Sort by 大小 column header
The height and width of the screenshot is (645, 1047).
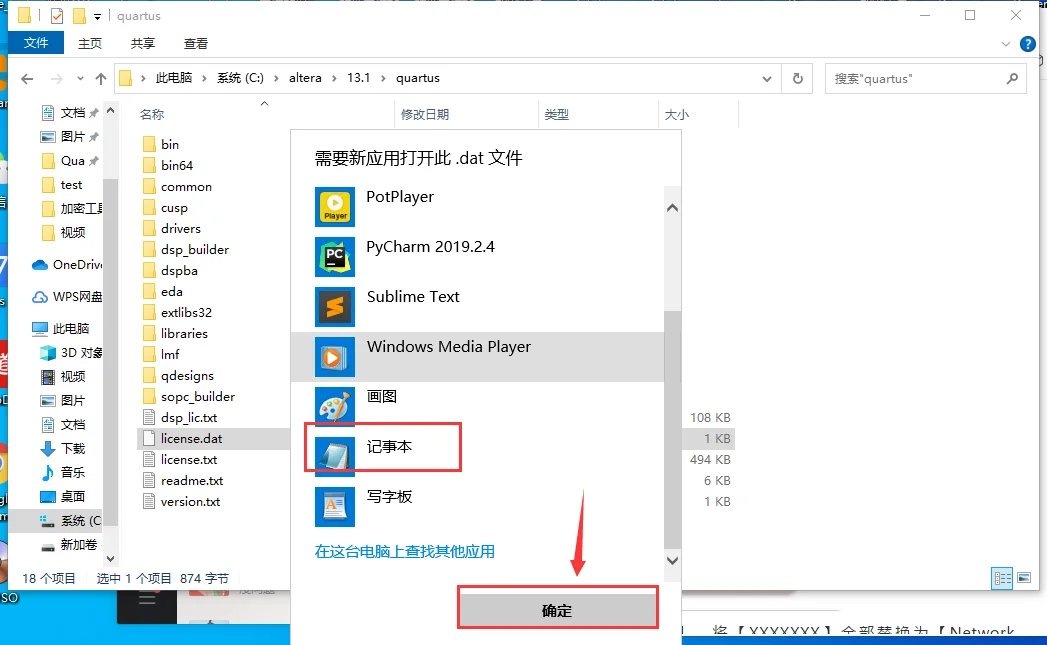[x=676, y=114]
